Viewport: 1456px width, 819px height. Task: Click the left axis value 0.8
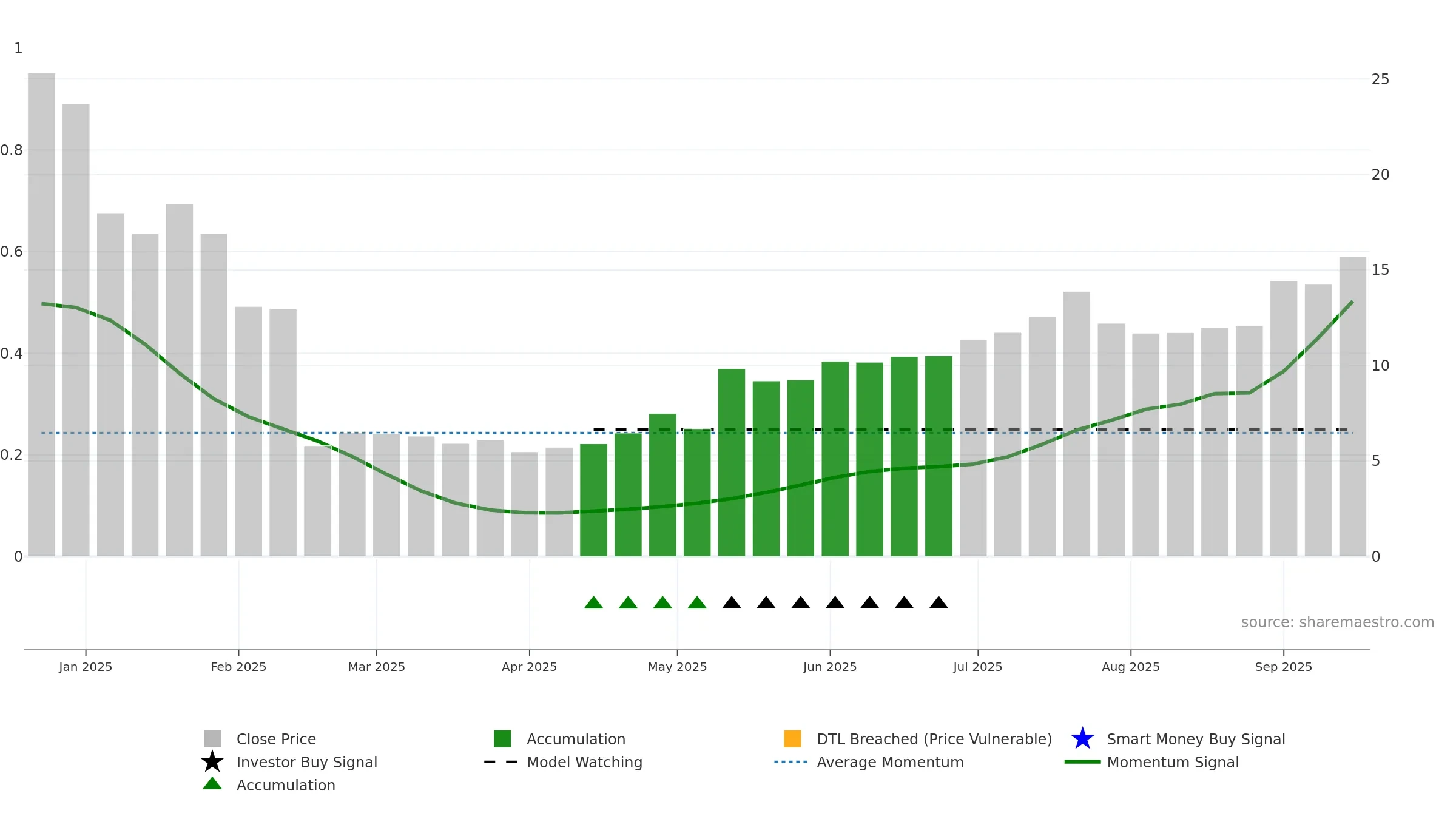pos(12,150)
